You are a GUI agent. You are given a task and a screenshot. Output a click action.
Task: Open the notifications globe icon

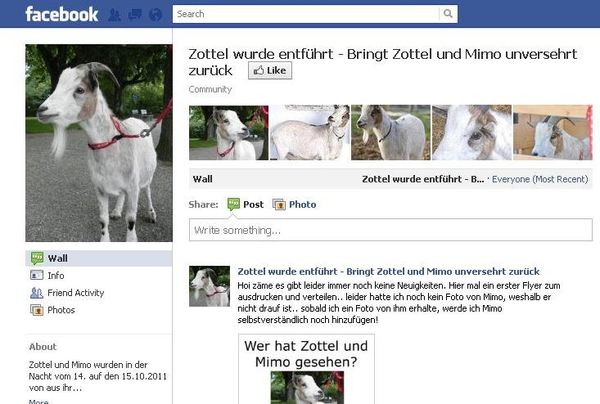coord(155,15)
